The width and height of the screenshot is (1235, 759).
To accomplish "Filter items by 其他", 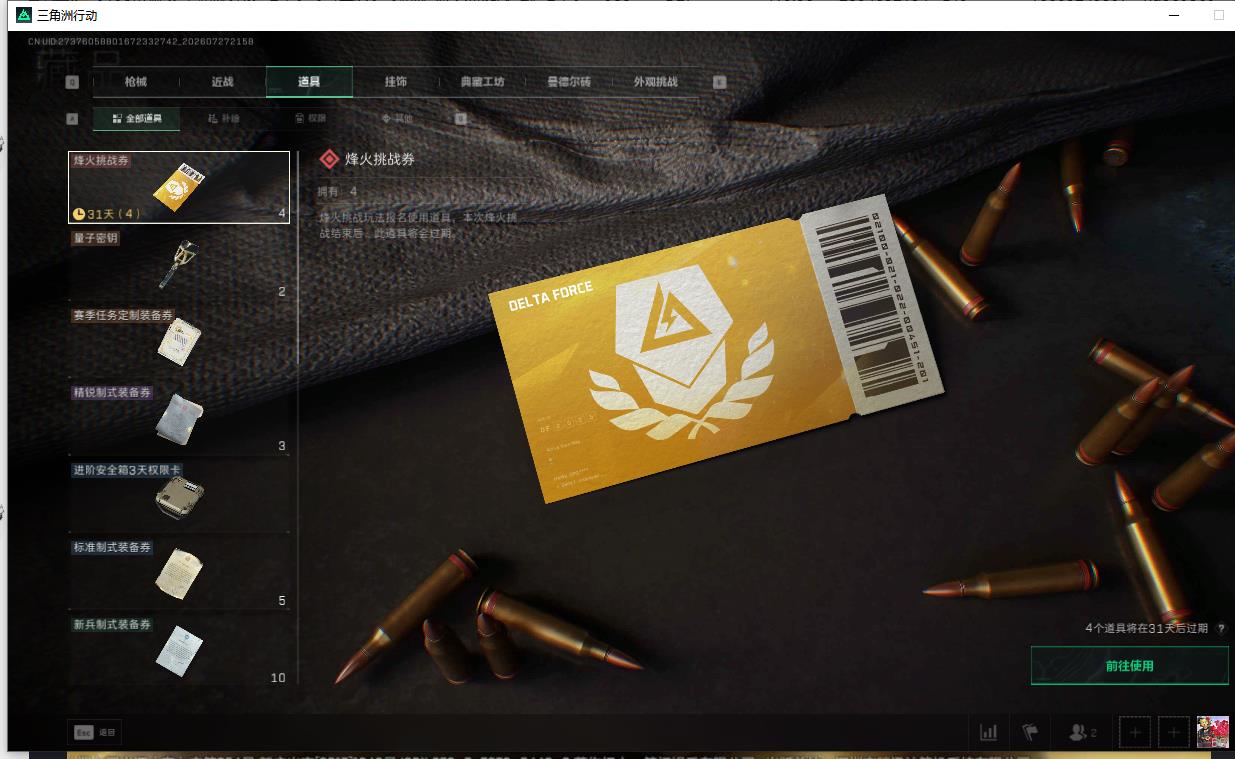I will point(397,118).
